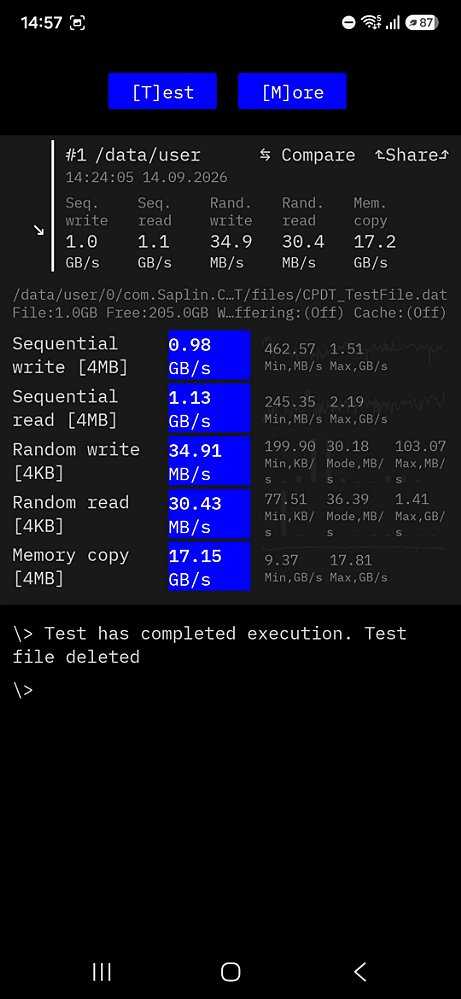
Task: Tap the empty command prompt line
Action: coord(23,690)
